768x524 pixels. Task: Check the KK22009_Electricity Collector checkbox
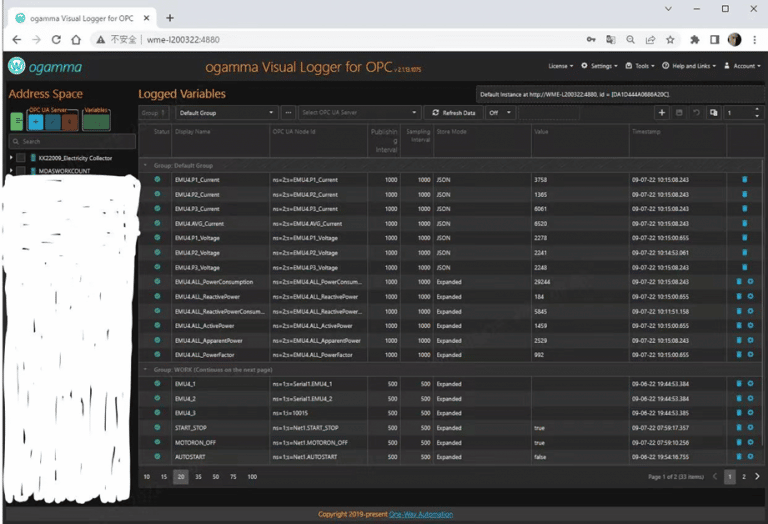[x=21, y=158]
